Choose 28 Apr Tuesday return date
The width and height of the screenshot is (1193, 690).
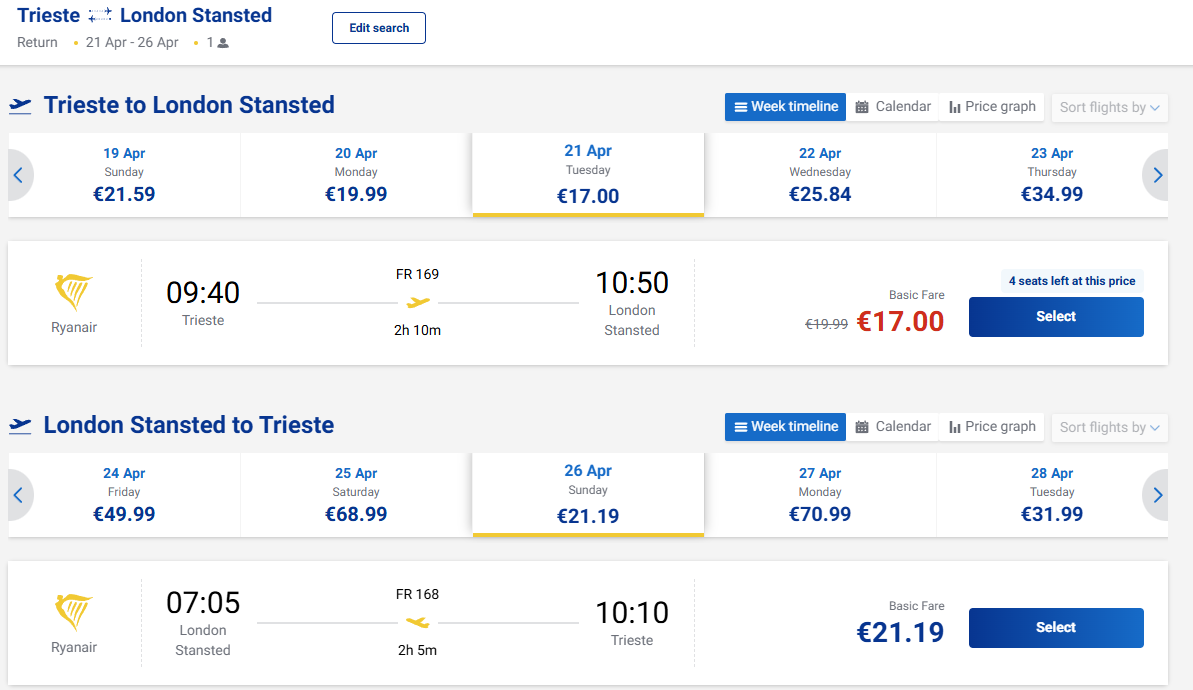[1052, 495]
